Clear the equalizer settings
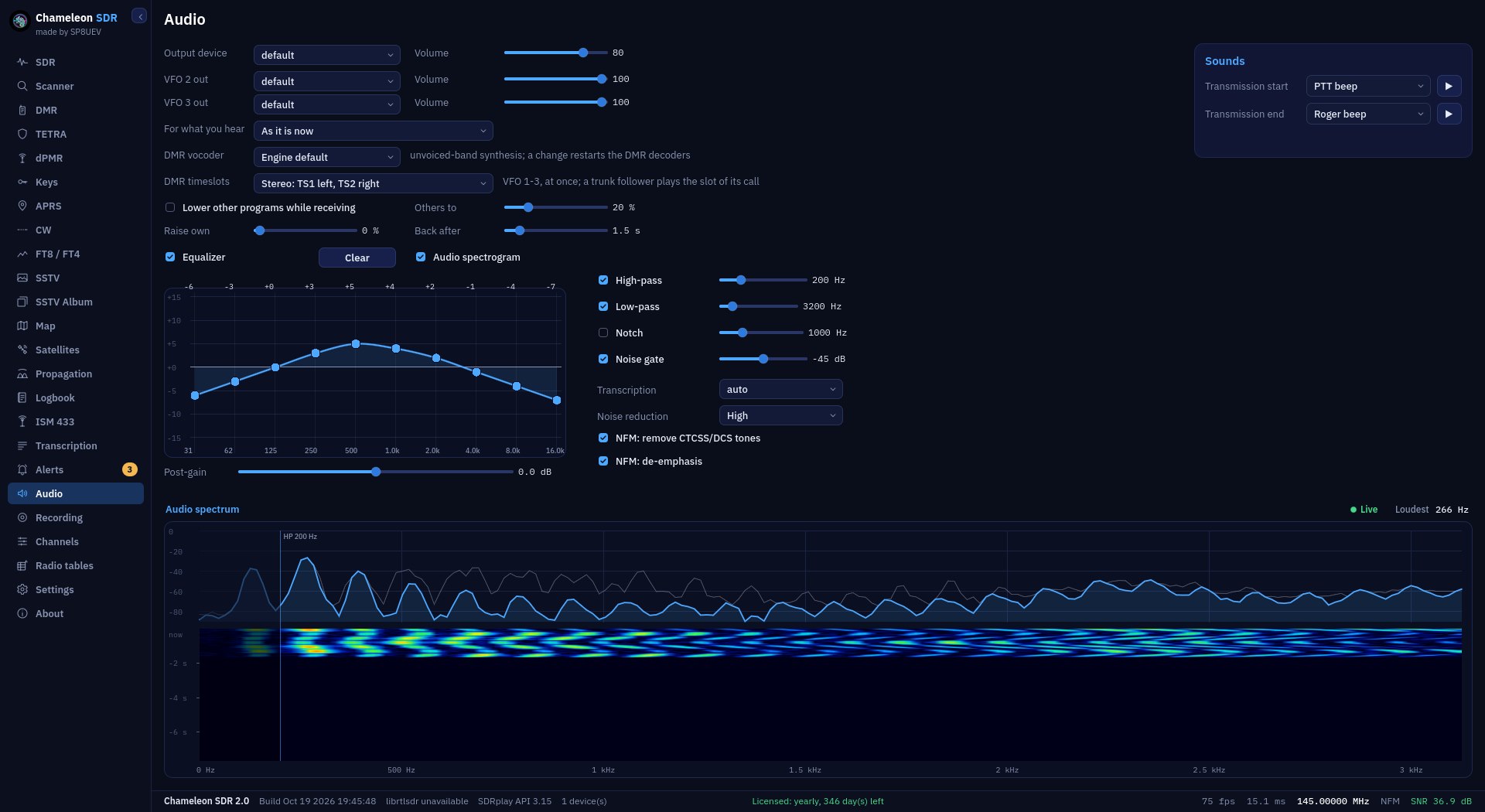Screen dimensions: 1485x812 357,258
